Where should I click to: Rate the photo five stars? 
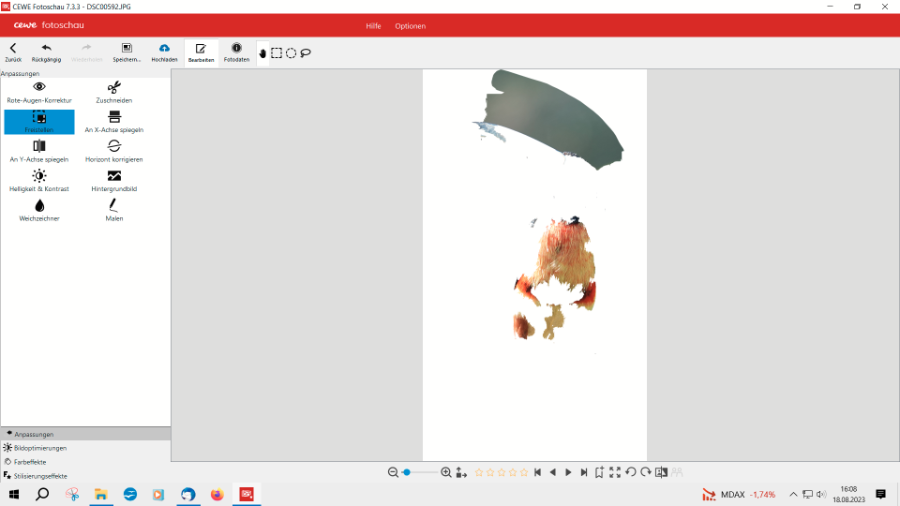coord(524,472)
